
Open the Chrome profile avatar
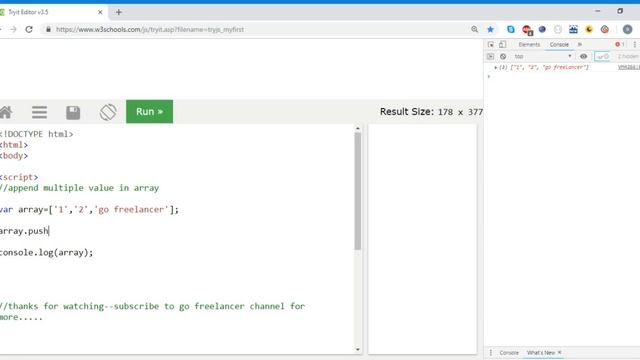tap(627, 29)
